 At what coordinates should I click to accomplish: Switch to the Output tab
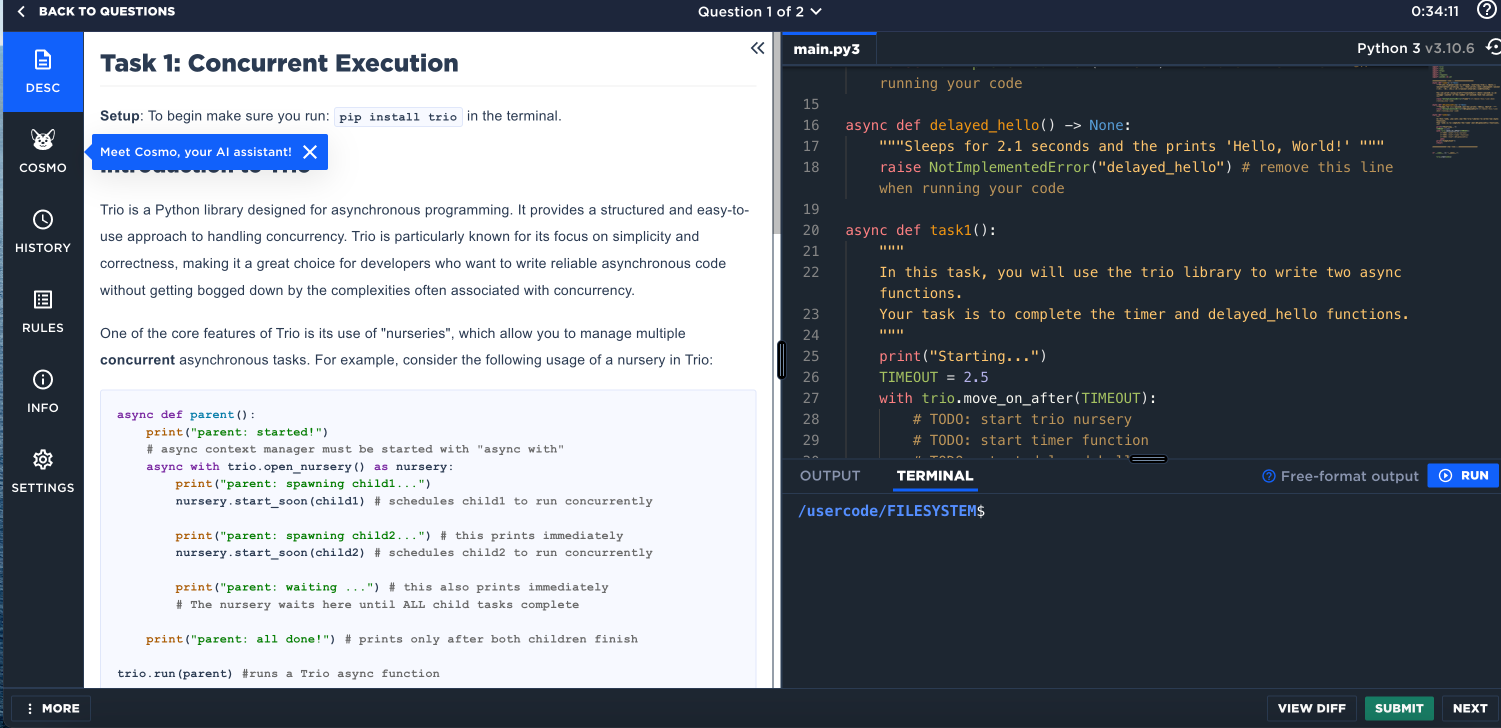click(x=830, y=476)
